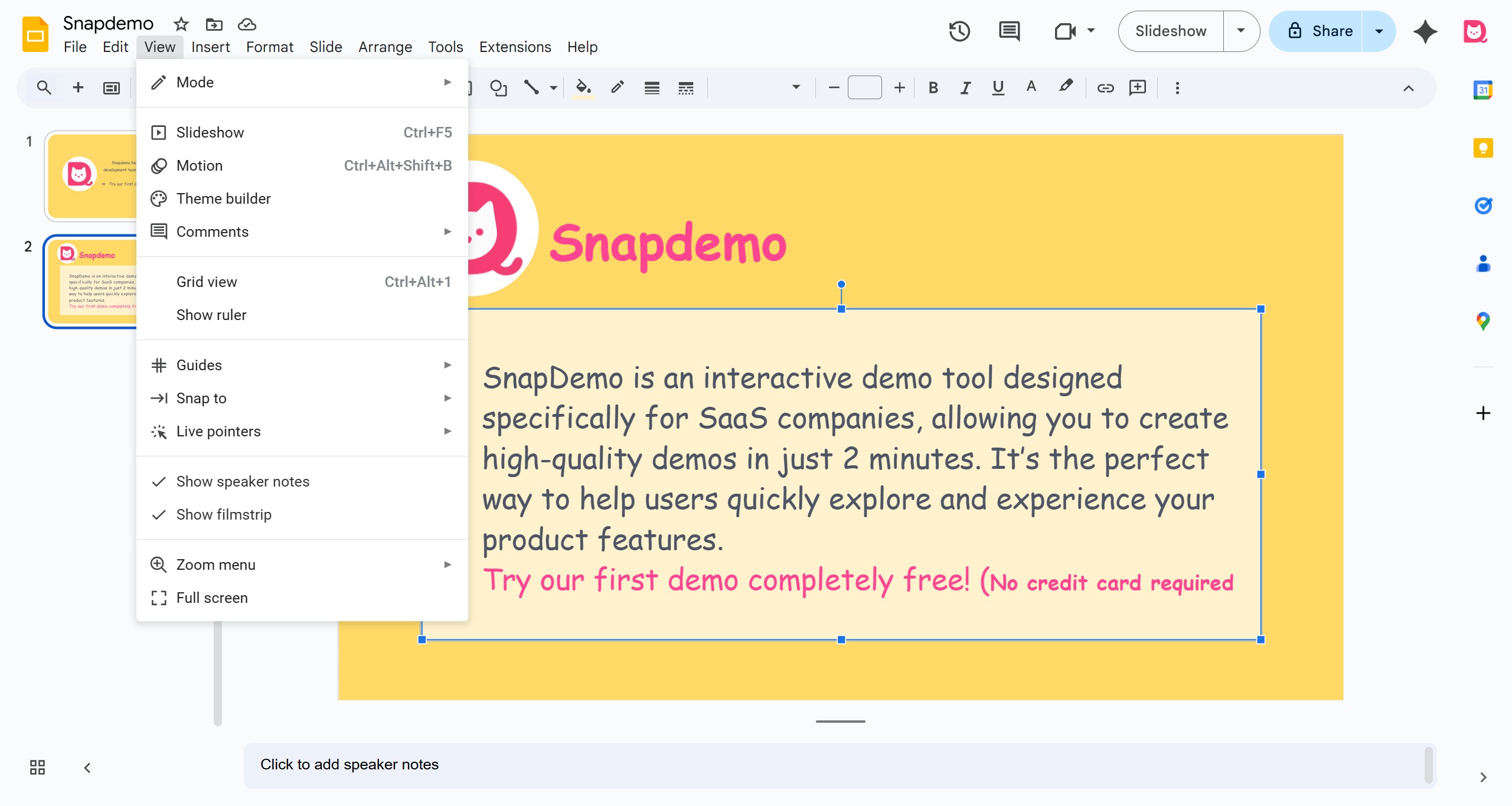Apply underline formatting

coord(998,88)
